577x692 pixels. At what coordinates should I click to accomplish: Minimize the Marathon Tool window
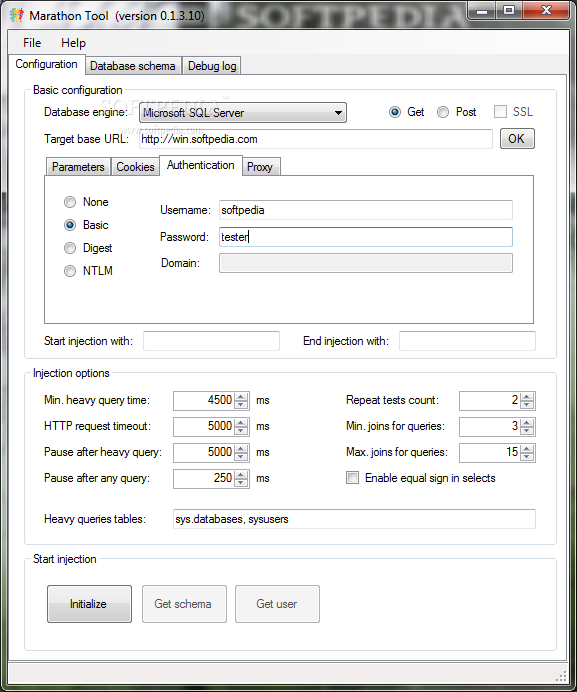point(482,11)
